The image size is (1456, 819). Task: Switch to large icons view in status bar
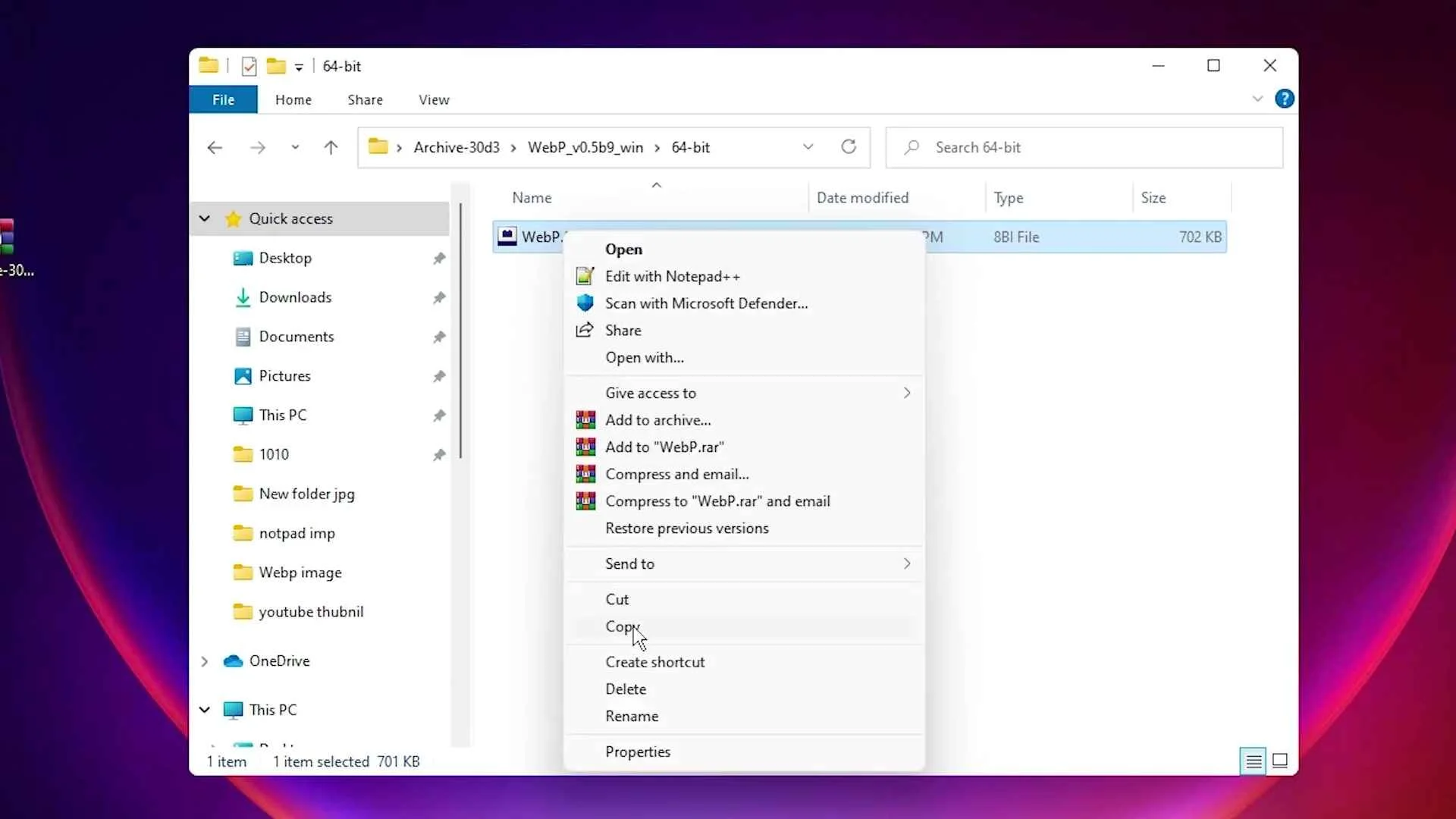tap(1280, 761)
